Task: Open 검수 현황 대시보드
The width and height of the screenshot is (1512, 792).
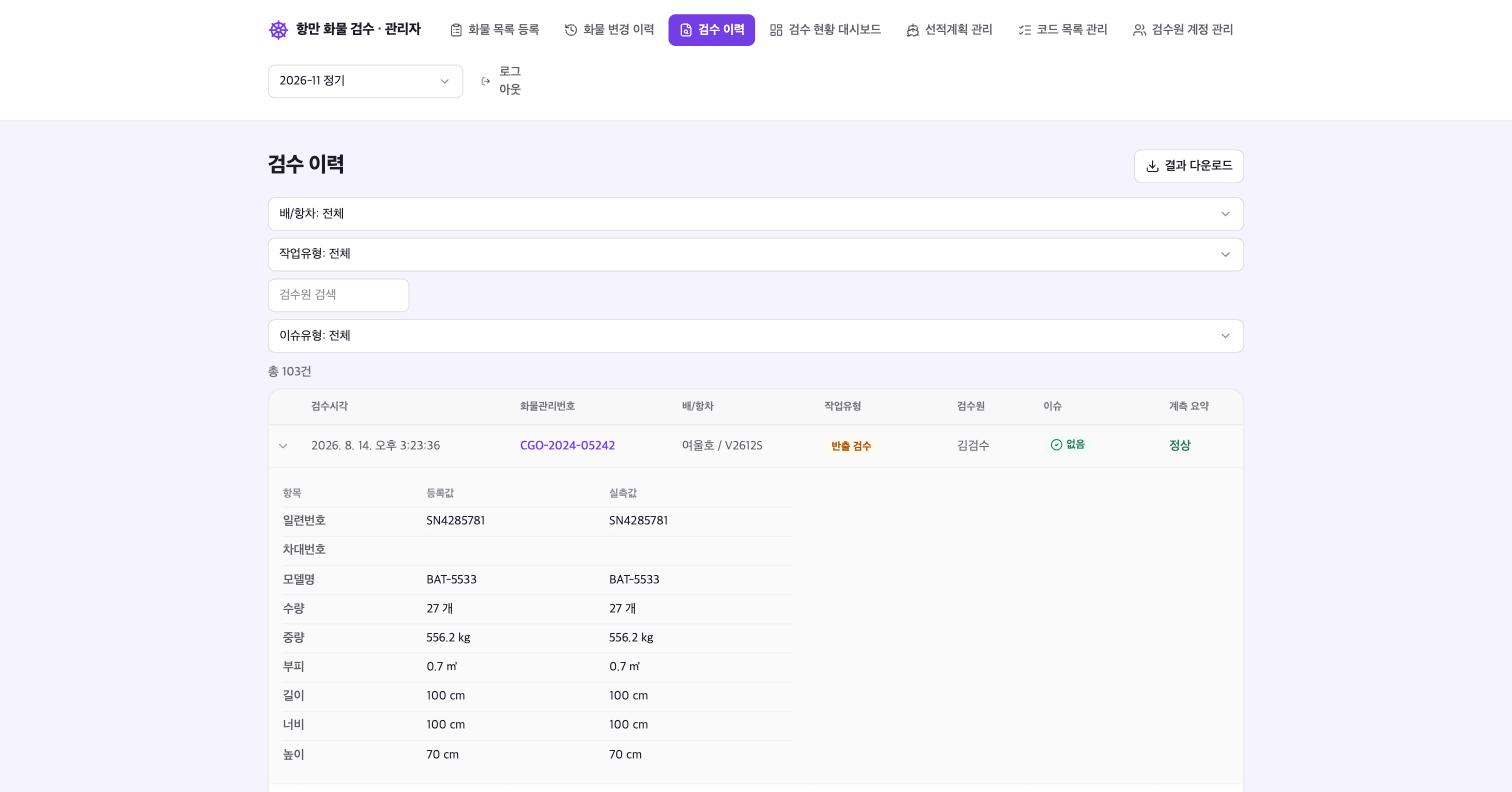Action: click(x=825, y=30)
